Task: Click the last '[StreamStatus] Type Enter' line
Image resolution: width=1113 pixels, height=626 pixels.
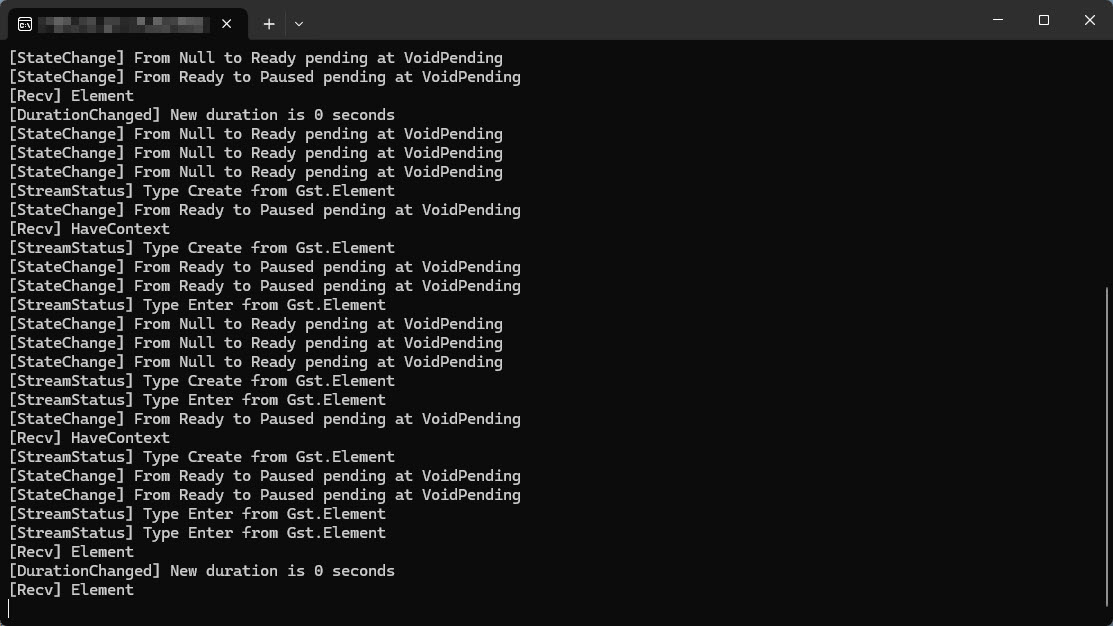Action: (197, 533)
